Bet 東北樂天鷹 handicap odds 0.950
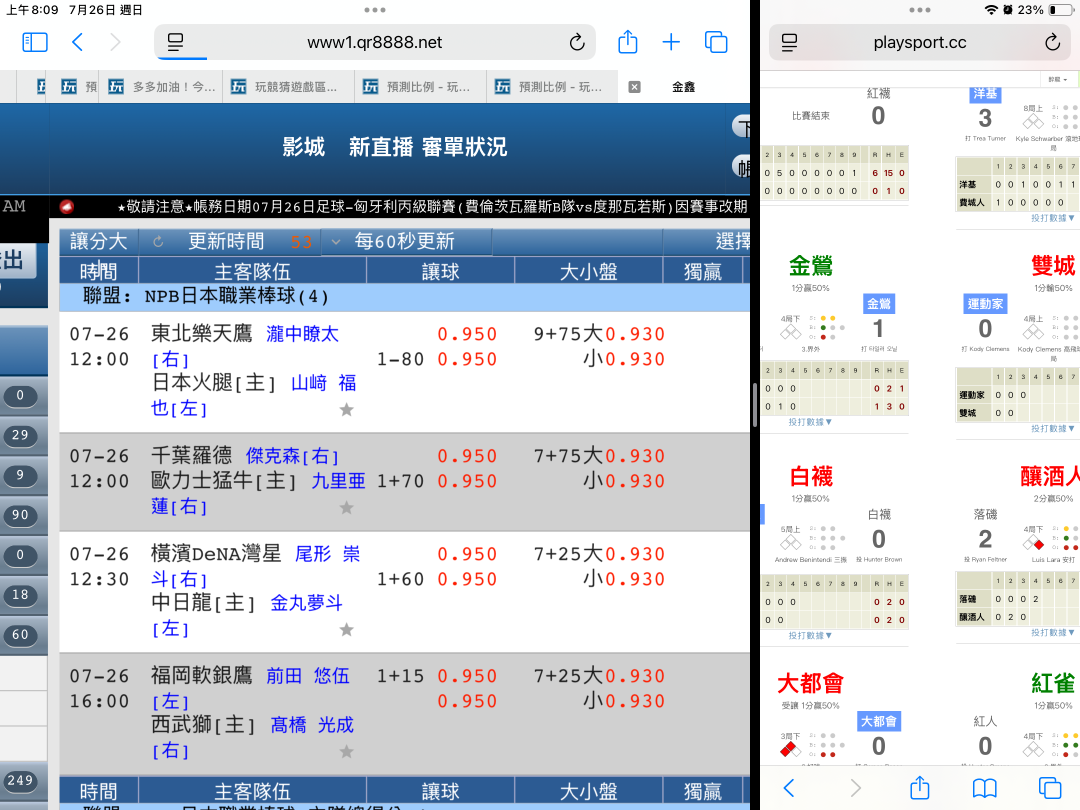 [467, 334]
